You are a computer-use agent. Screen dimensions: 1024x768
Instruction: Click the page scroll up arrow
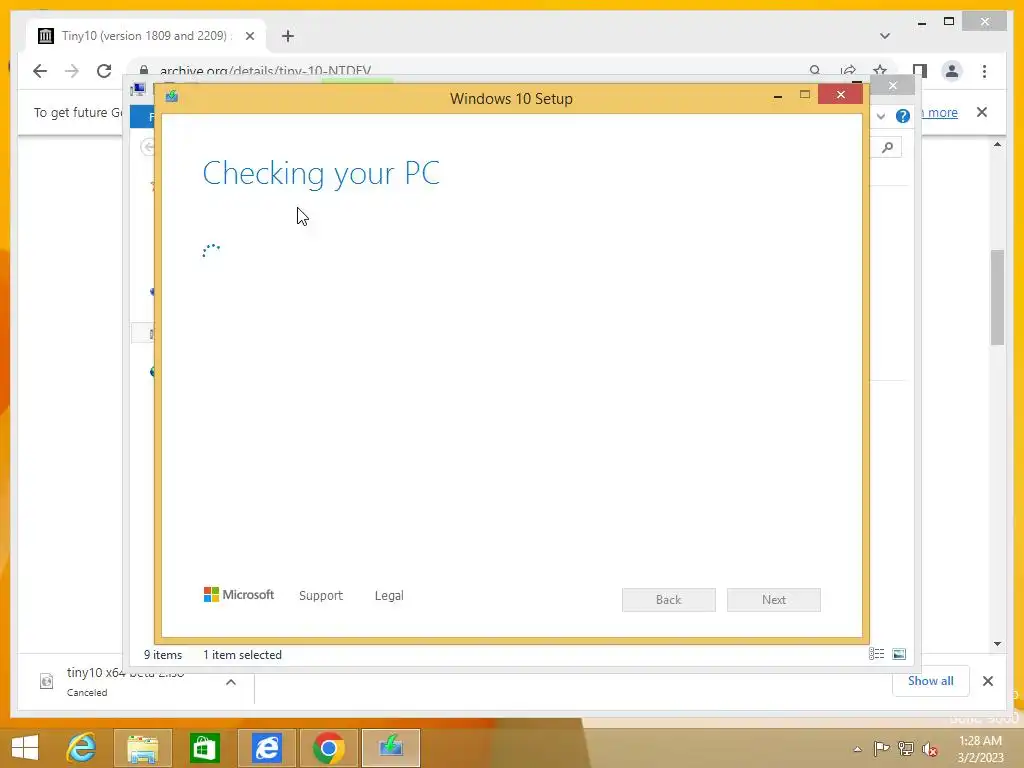tap(997, 145)
